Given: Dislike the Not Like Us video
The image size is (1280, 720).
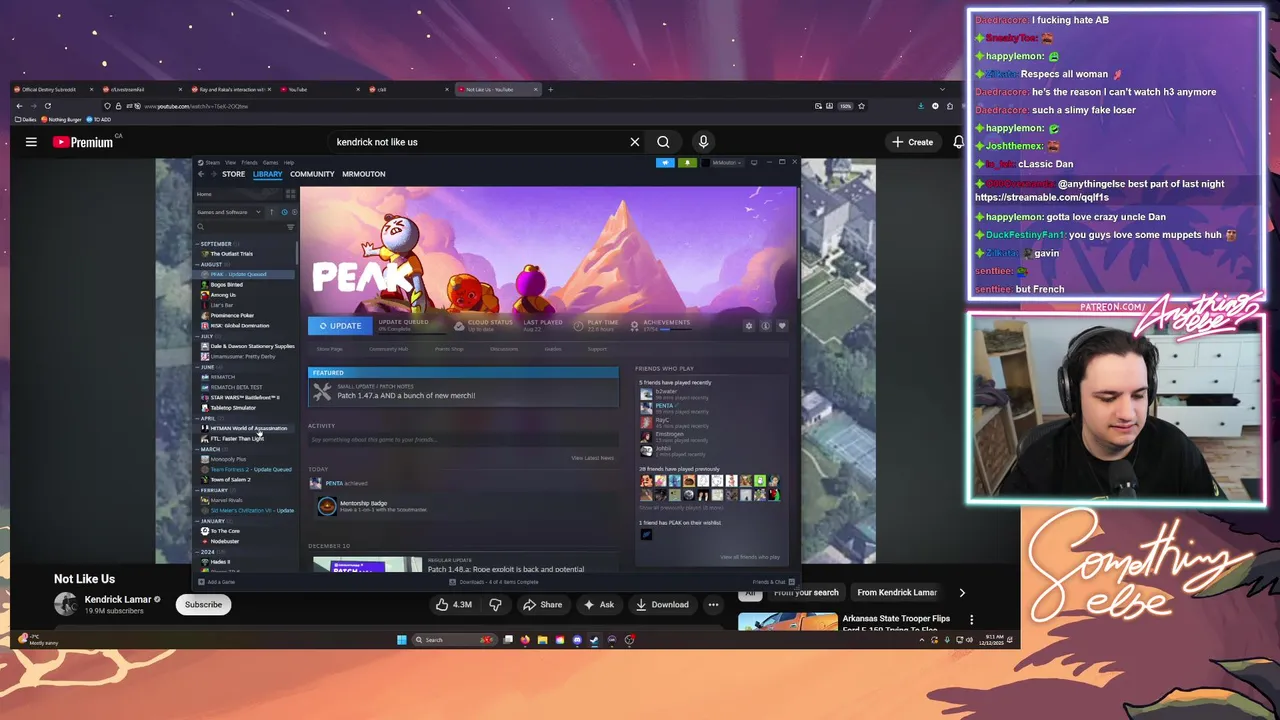Looking at the screenshot, I should point(495,604).
